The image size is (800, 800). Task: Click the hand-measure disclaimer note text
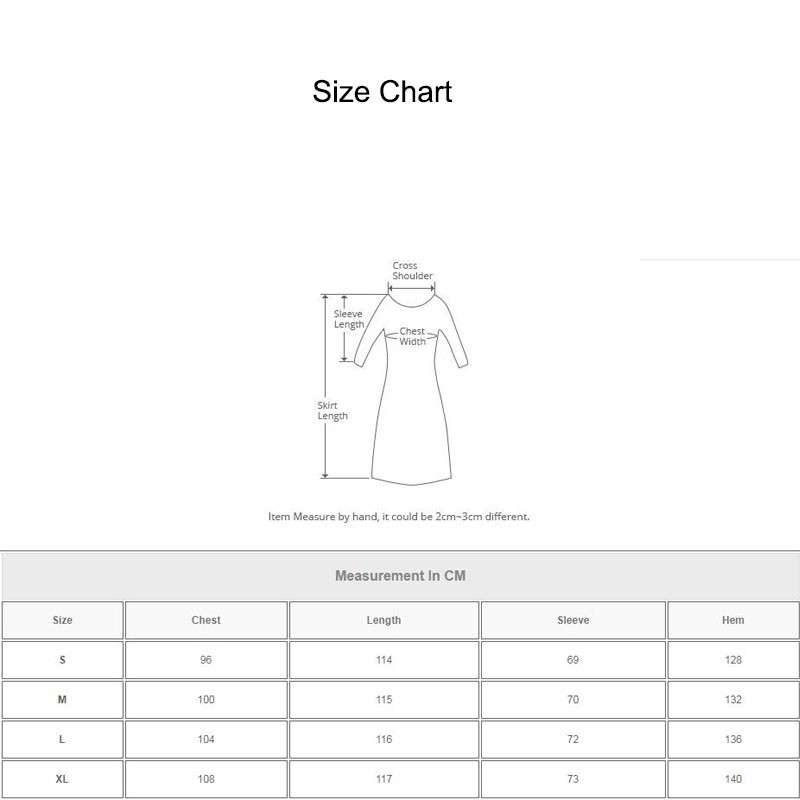400,517
